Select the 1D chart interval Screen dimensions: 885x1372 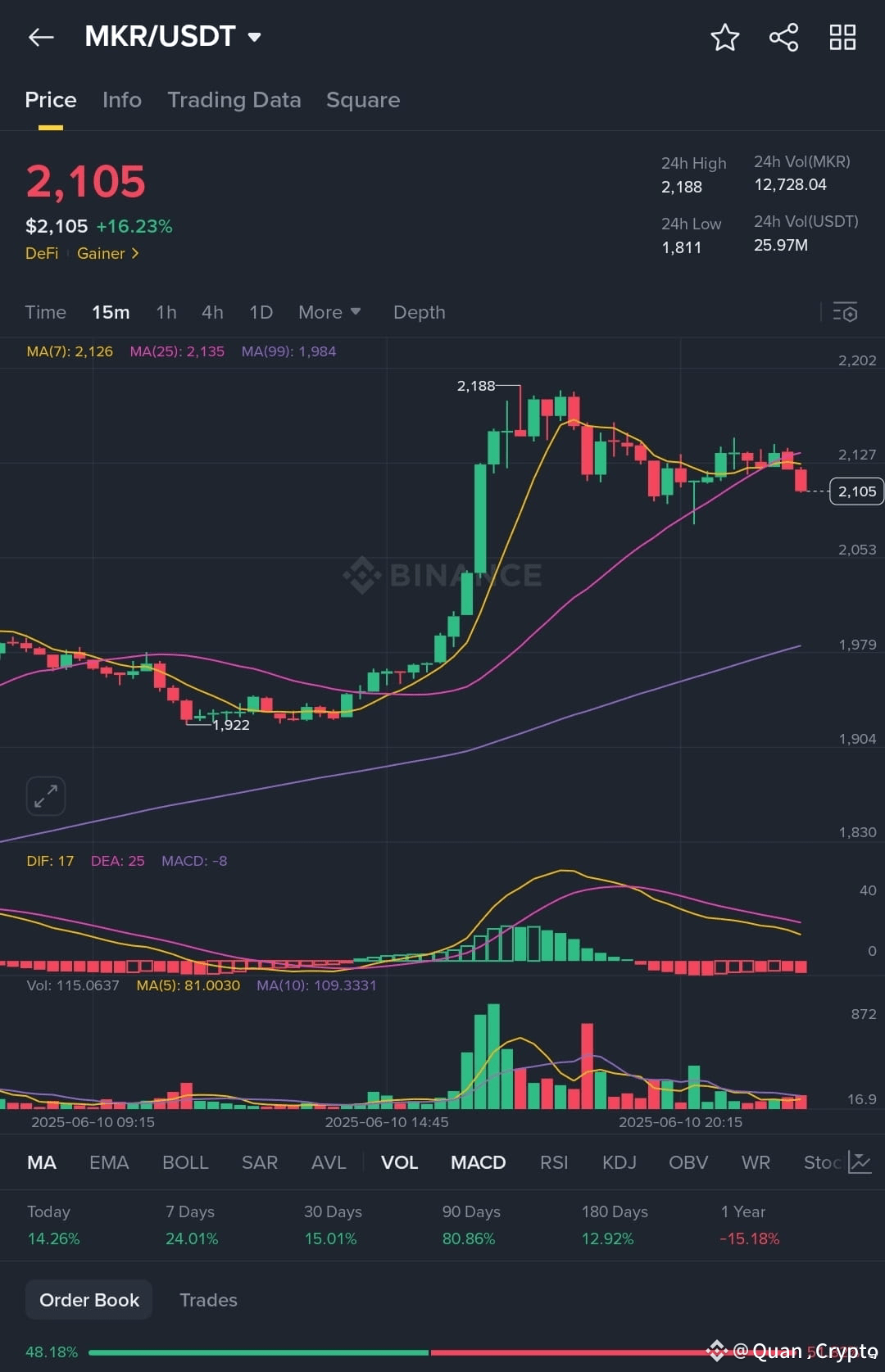pos(261,312)
